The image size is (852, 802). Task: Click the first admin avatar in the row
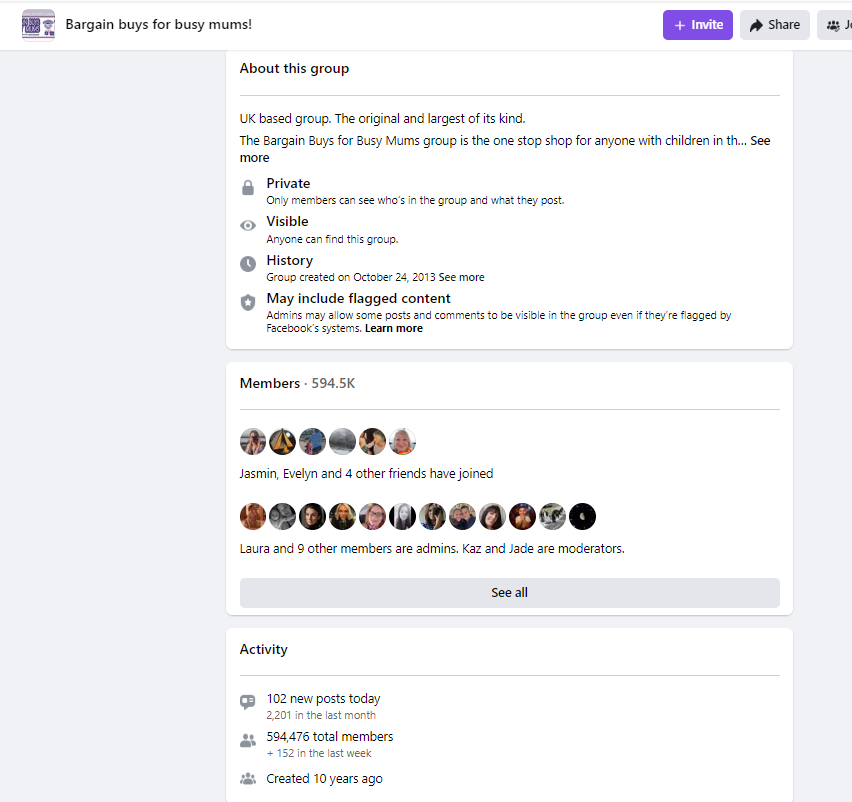pos(253,516)
